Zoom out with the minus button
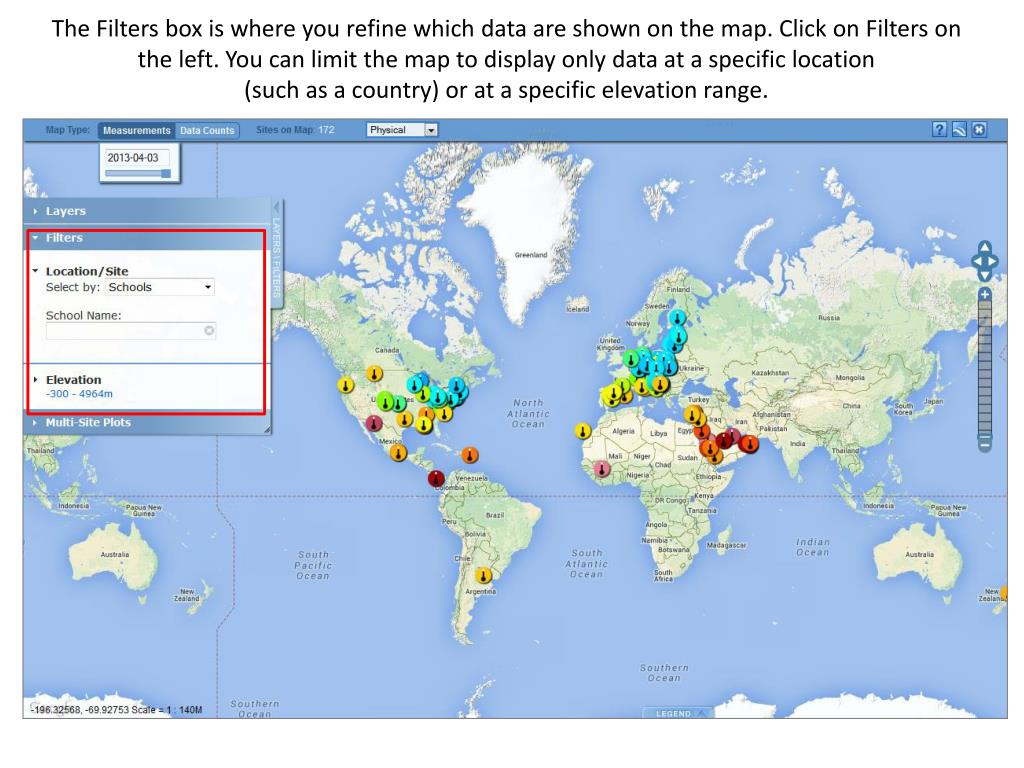Viewport: 1024px width, 768px height. (x=985, y=445)
